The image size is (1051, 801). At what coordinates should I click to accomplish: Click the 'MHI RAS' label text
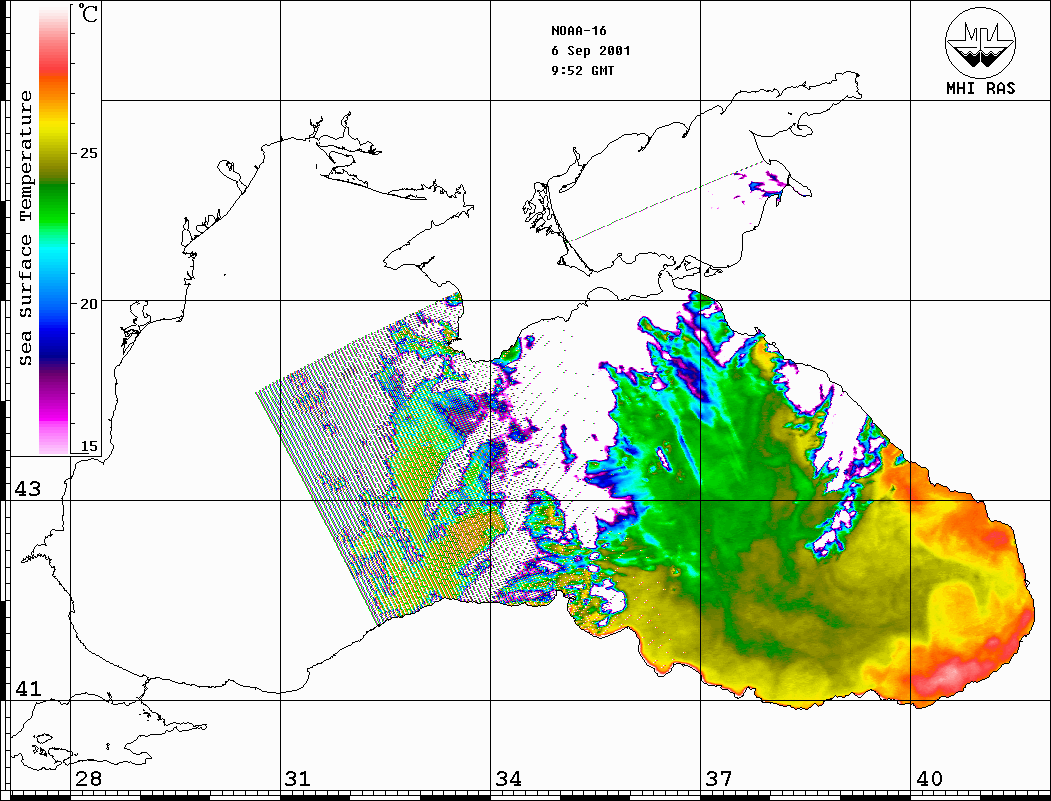tap(981, 88)
